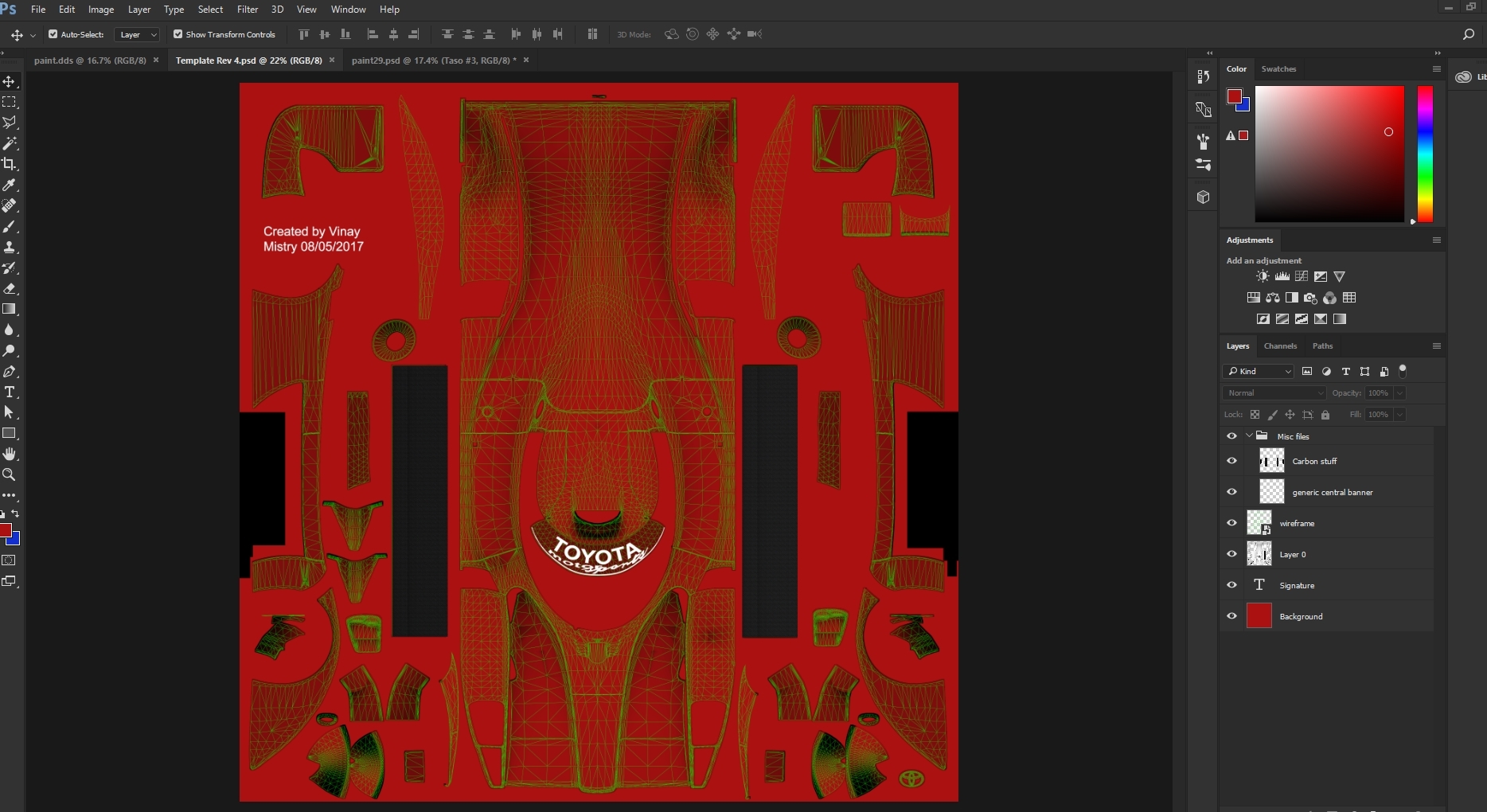Select the Rectangle shape tool

(10, 433)
